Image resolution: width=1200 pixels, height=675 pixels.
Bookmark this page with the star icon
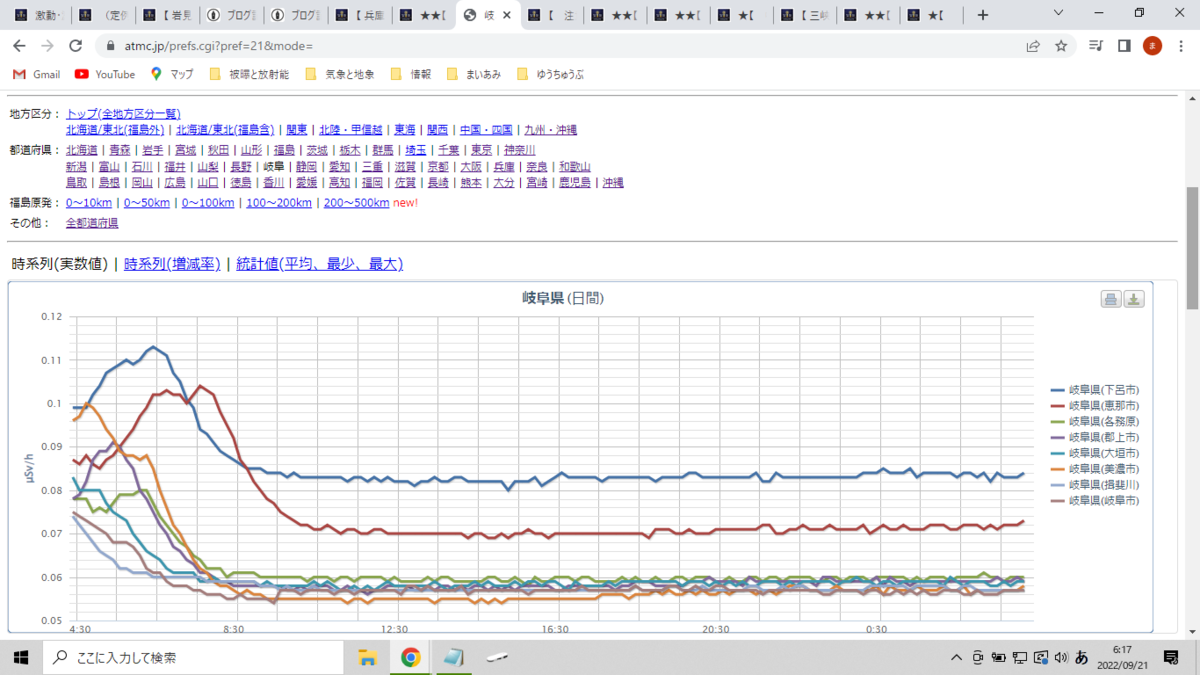coord(1061,46)
